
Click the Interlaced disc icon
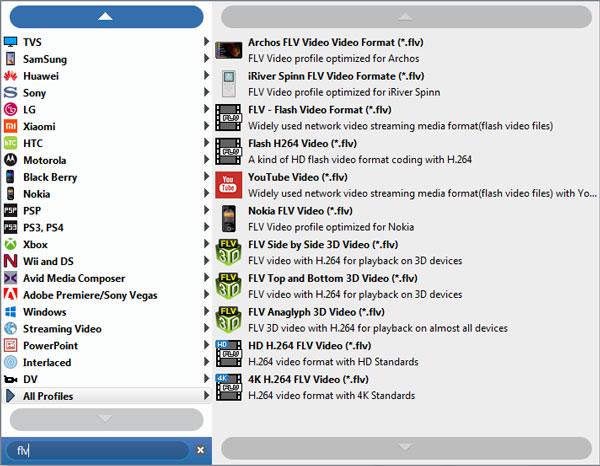(x=10, y=362)
